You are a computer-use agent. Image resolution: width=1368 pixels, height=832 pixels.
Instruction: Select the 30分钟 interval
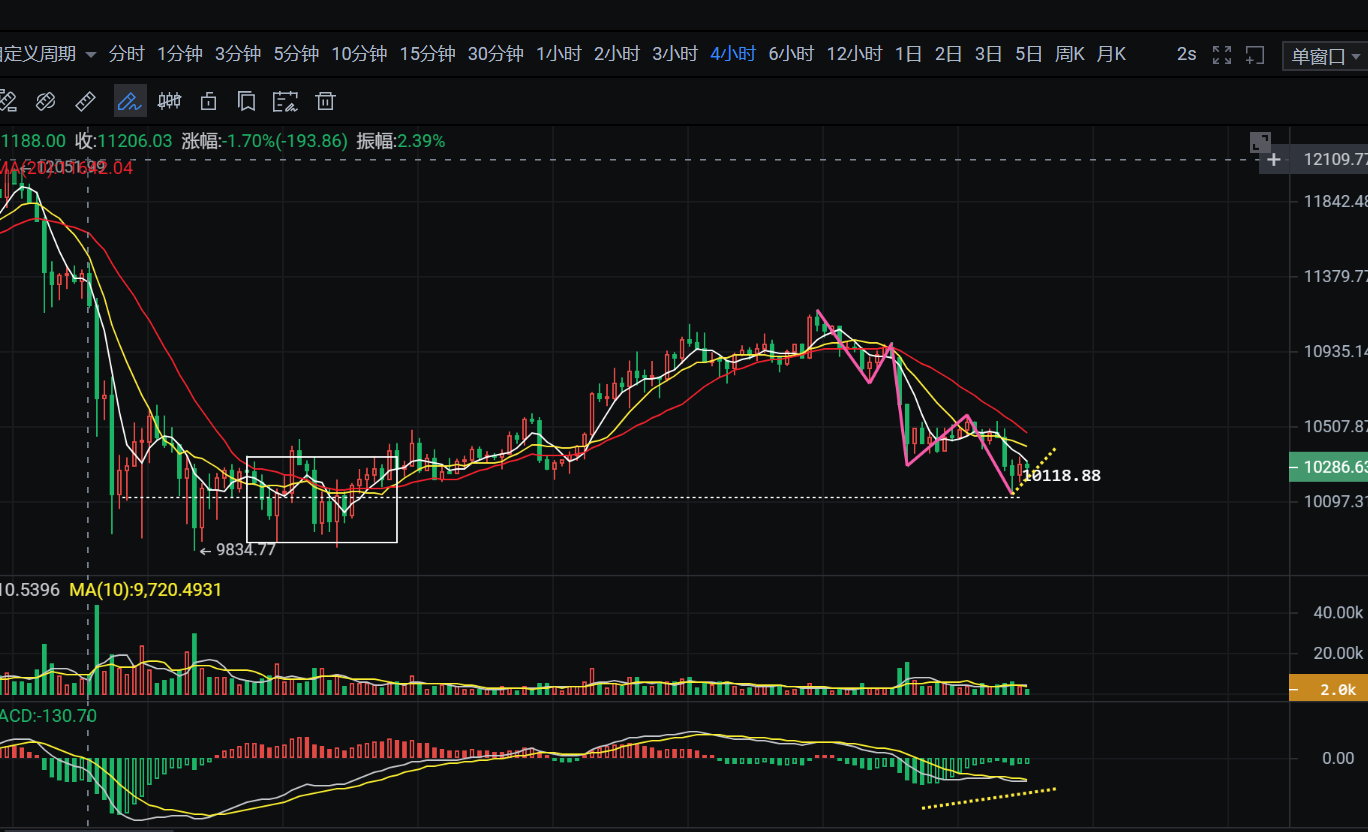click(x=496, y=54)
